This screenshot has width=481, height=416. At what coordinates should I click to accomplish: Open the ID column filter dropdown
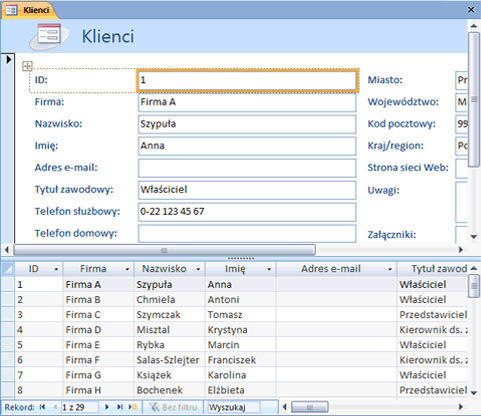coord(56,269)
